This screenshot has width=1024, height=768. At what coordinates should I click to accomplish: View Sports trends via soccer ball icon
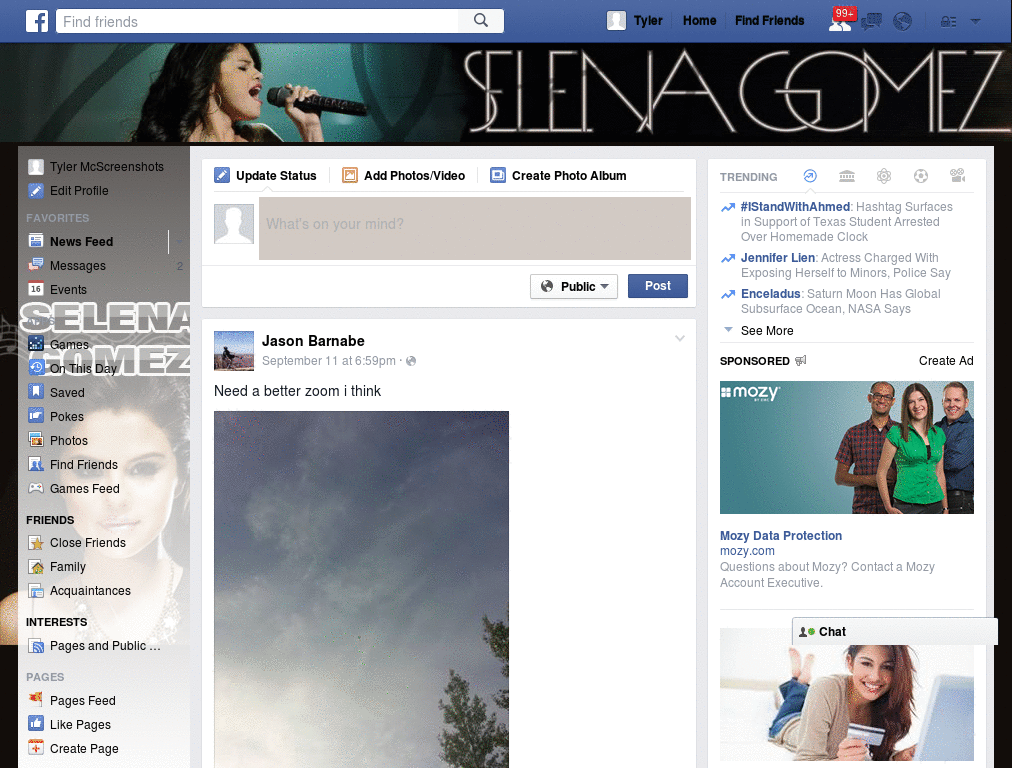[921, 176]
